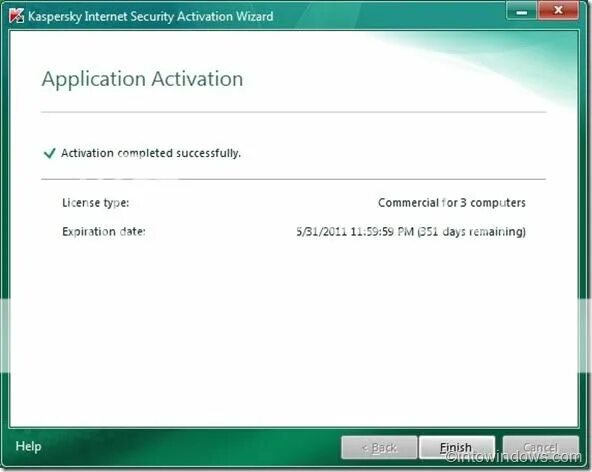Click the disabled Back button

point(379,448)
